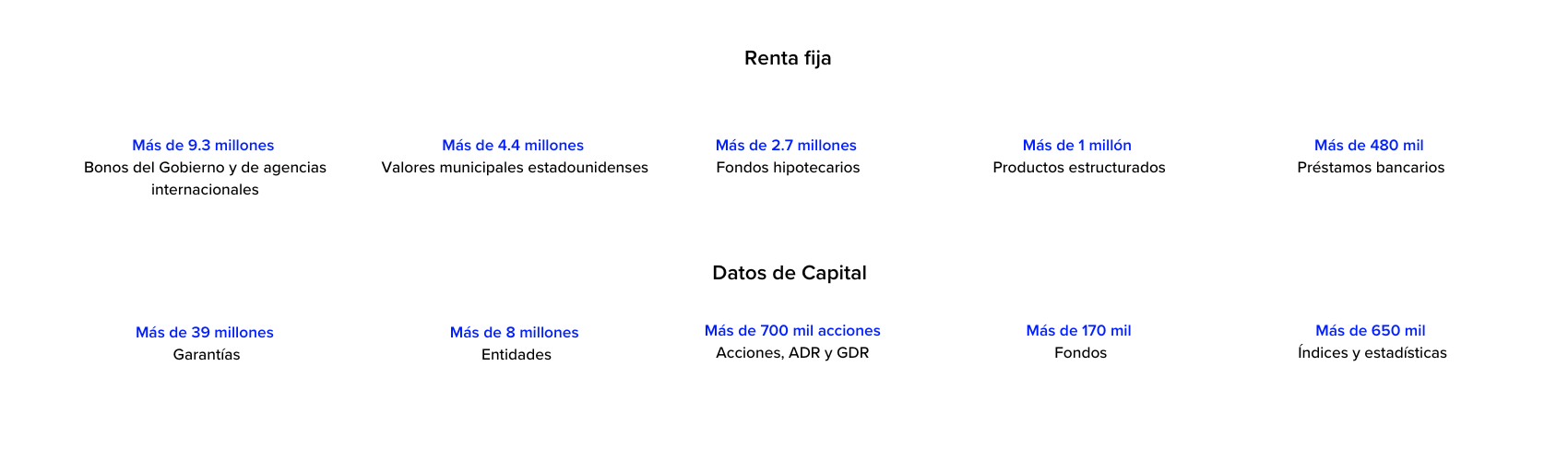
Task: Click the 'Garantías' label
Action: tap(207, 354)
